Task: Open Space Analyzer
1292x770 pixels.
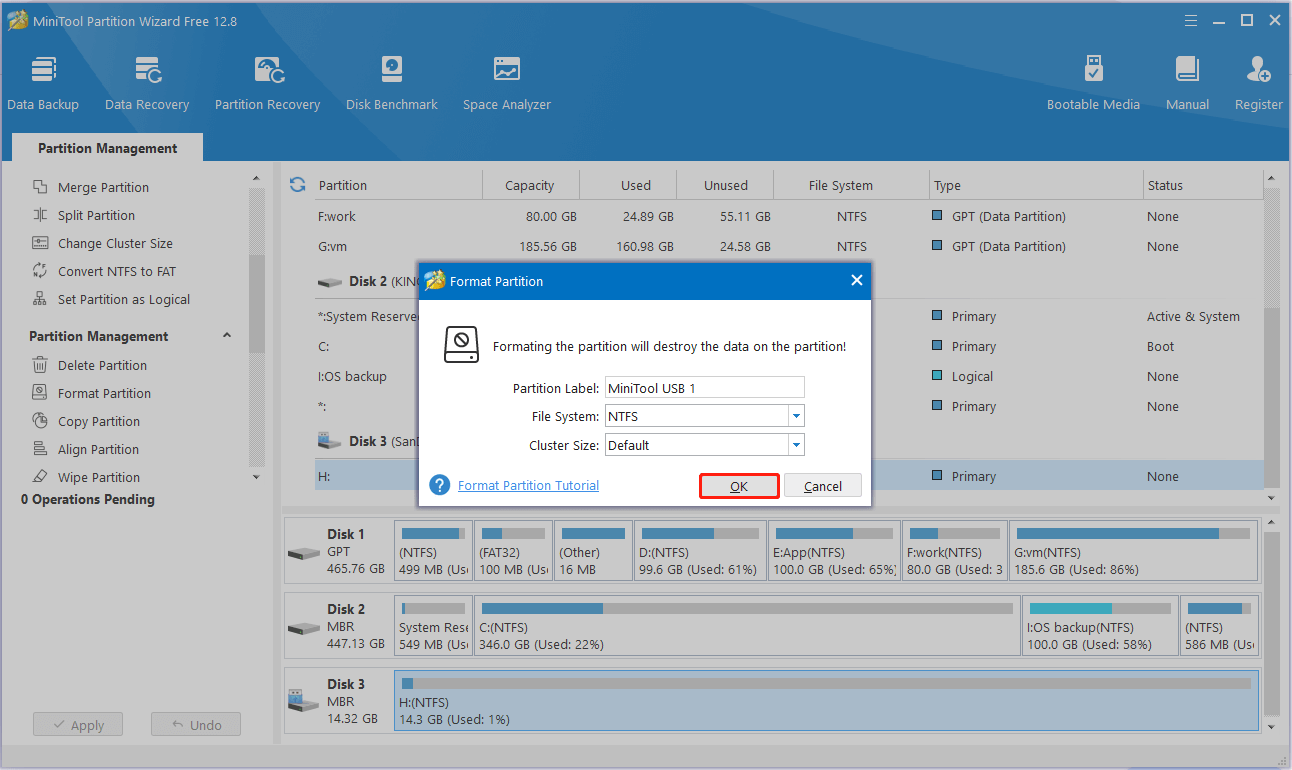Action: pyautogui.click(x=507, y=84)
